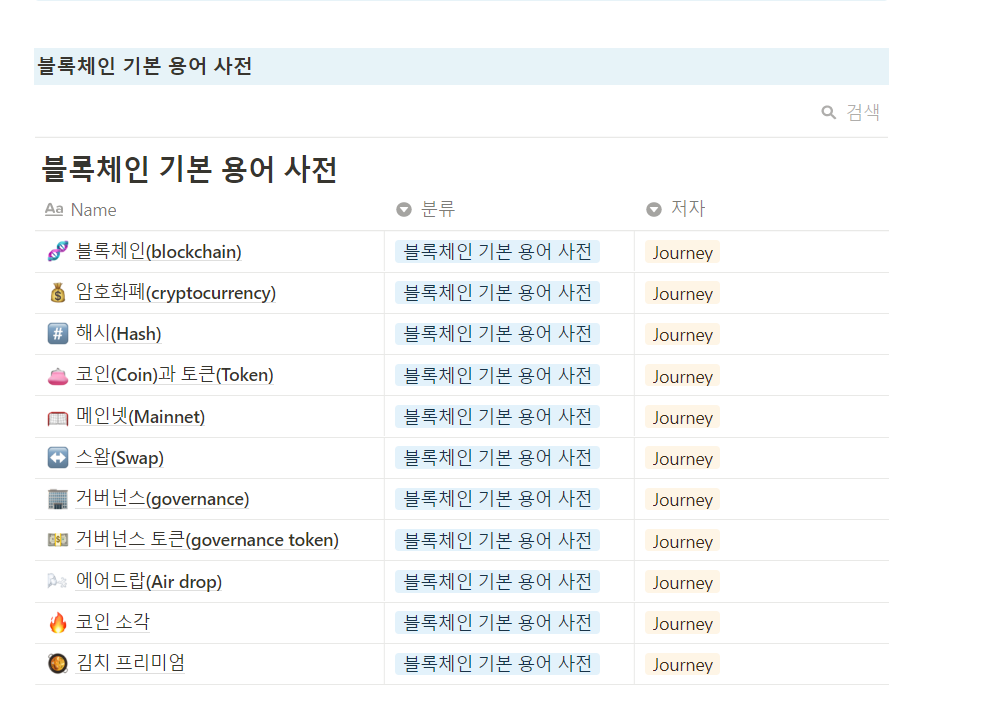Click the Journey tag in the 거버넌스(governance) row

[x=682, y=500]
